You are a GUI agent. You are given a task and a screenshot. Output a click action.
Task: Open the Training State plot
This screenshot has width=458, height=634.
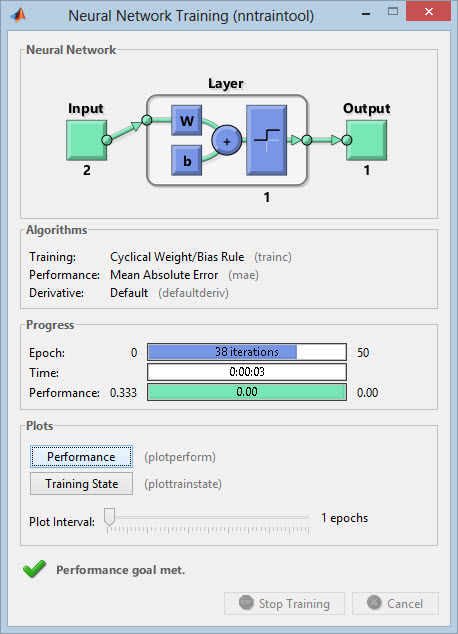point(81,484)
